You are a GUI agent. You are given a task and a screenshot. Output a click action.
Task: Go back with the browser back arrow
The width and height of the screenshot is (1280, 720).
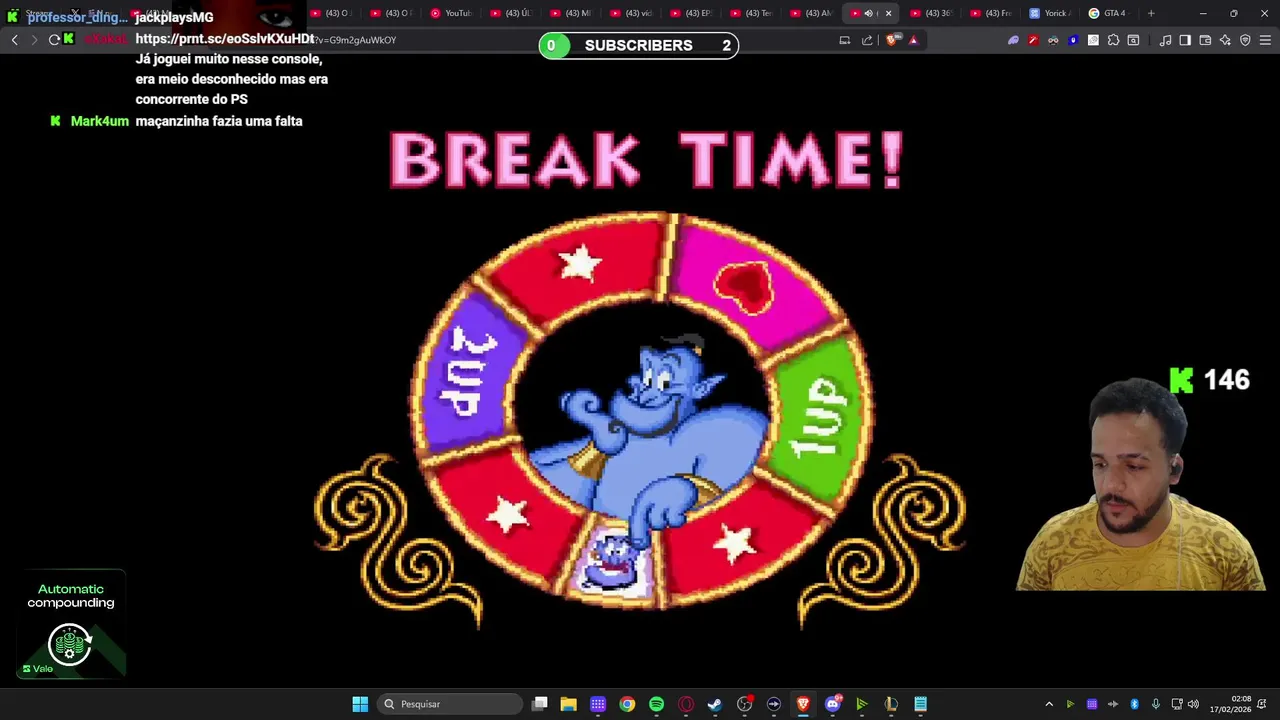click(x=14, y=40)
